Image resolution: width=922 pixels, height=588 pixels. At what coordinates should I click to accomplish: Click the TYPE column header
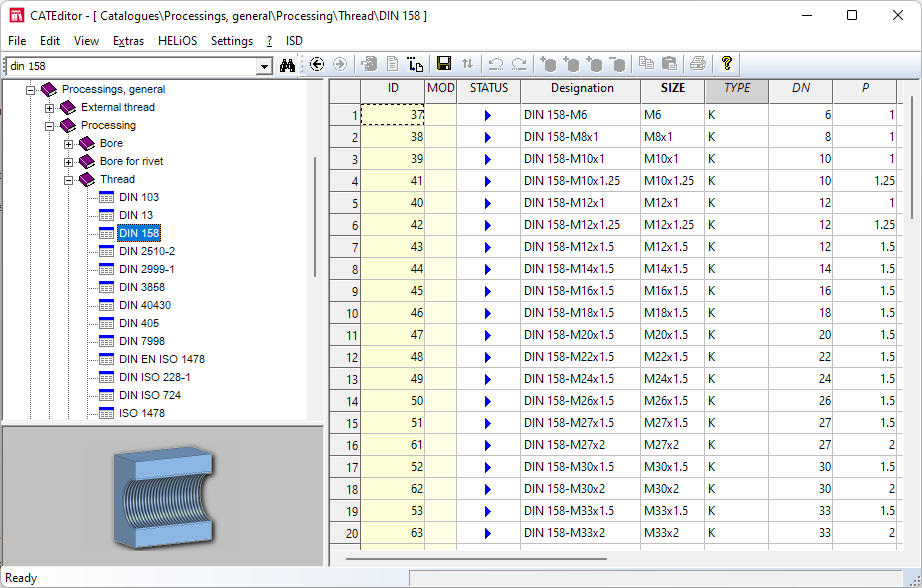[737, 91]
